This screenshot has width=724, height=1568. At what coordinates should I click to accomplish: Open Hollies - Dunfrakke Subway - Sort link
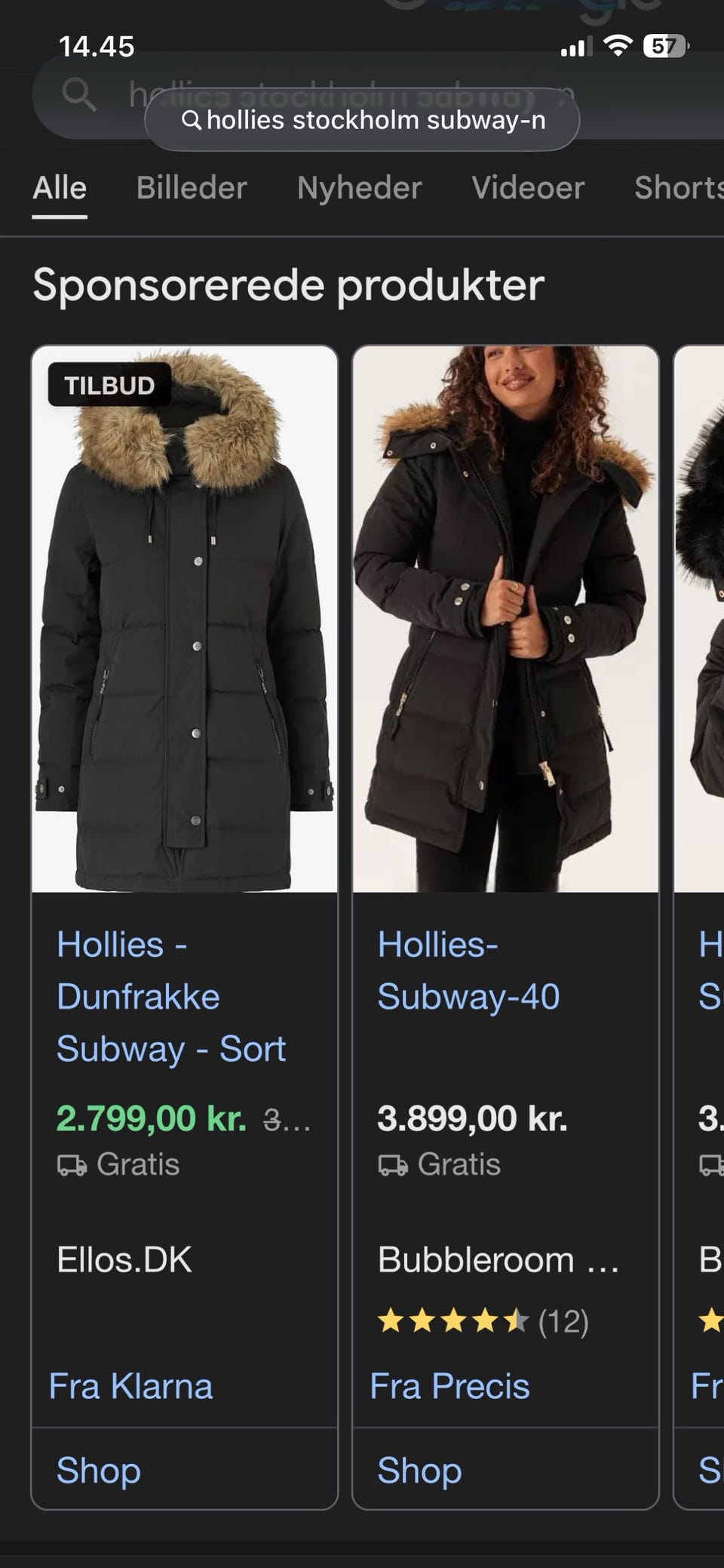[x=171, y=997]
